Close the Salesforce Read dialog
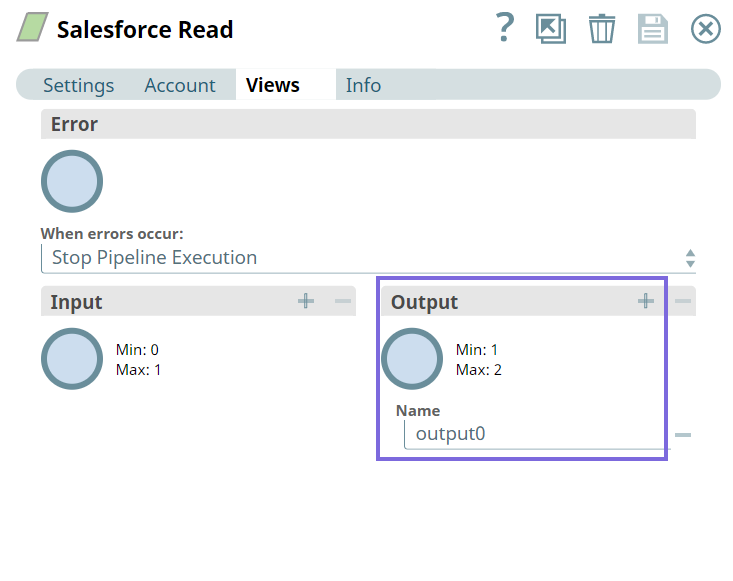The image size is (733, 581). pos(705,29)
